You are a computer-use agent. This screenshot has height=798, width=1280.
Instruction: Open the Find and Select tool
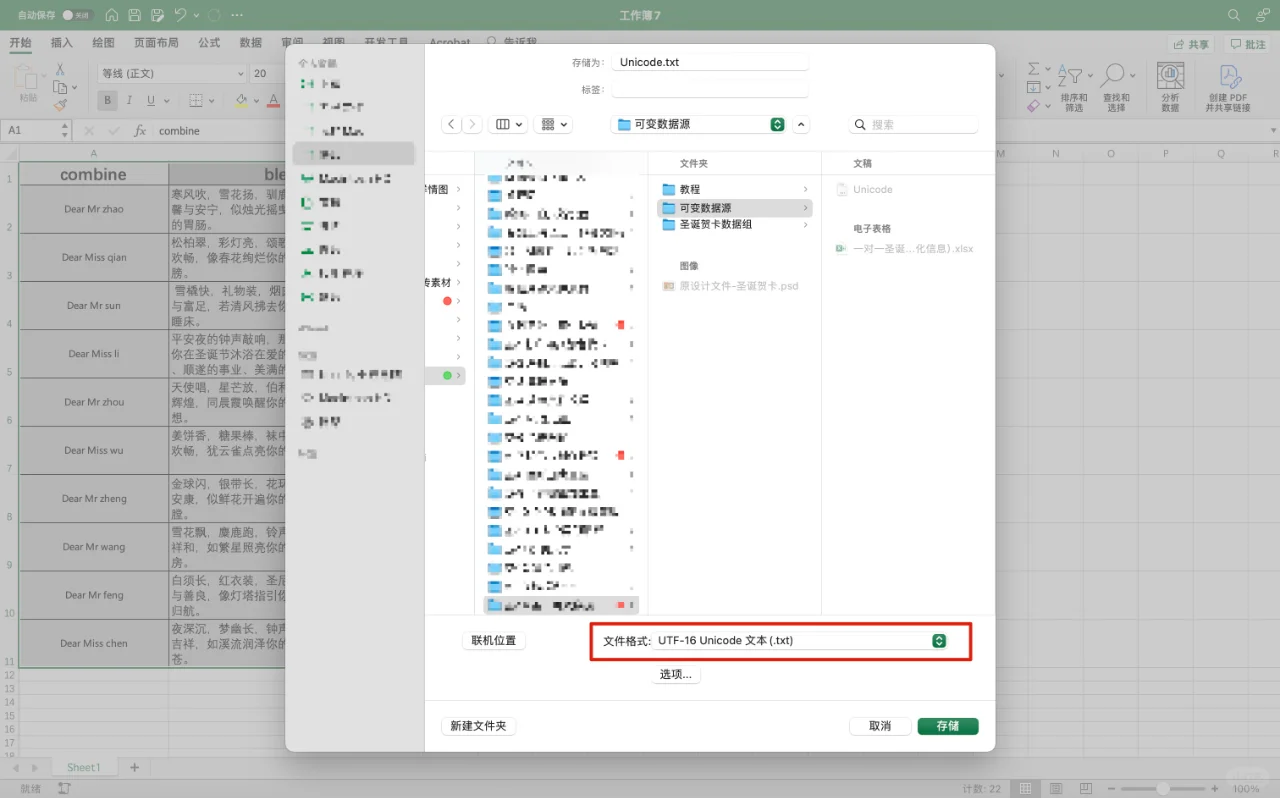click(x=1117, y=86)
